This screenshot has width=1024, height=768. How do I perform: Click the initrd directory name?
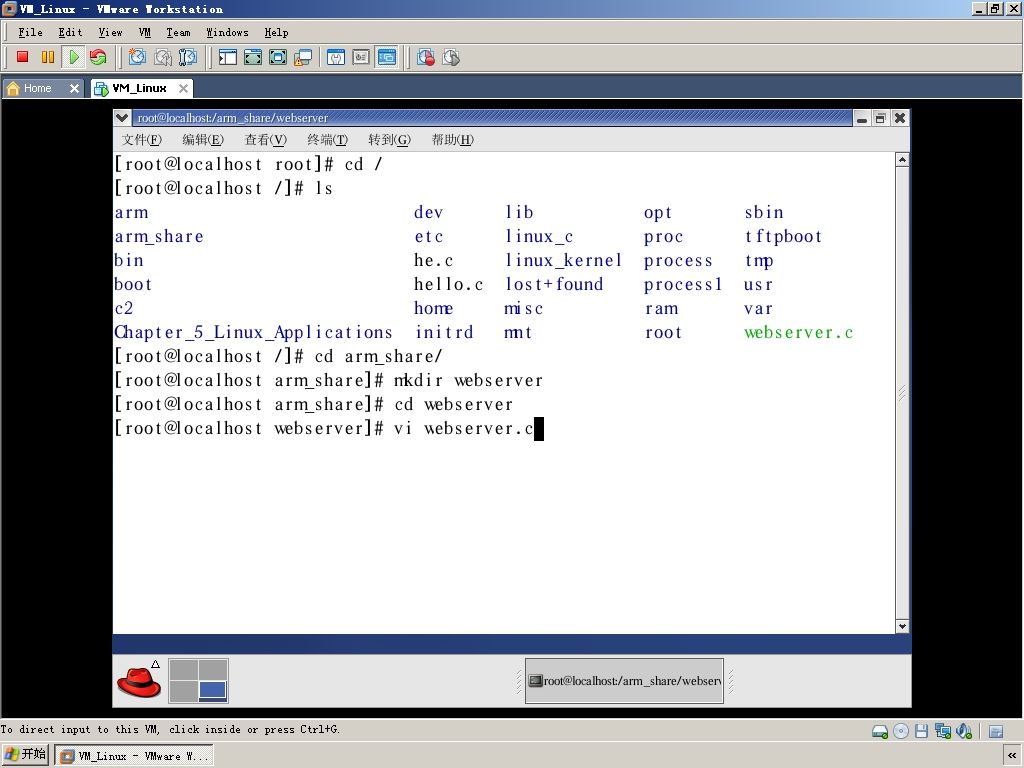[444, 332]
